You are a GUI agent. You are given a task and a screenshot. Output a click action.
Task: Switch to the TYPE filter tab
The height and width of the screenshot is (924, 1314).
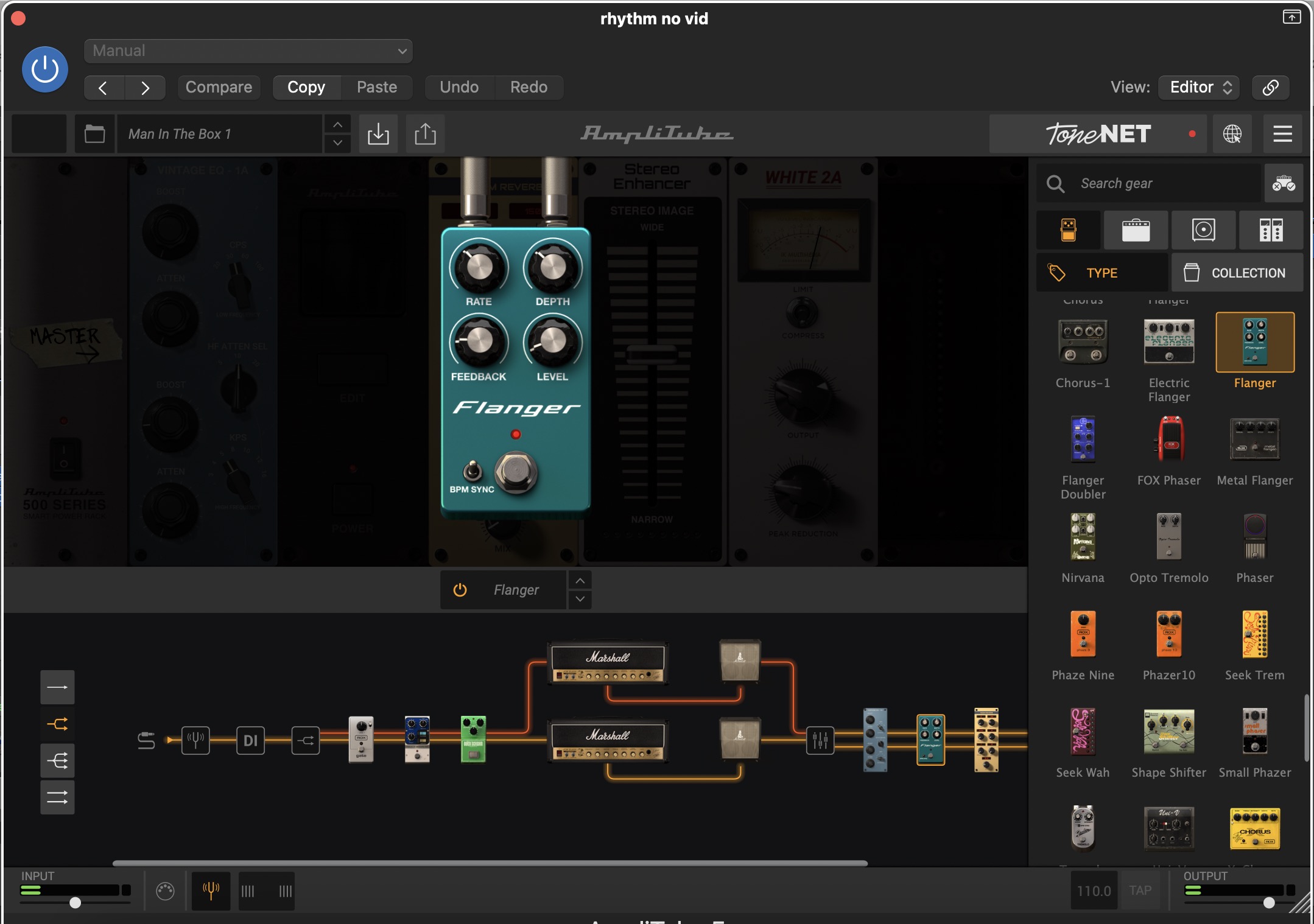point(1102,273)
